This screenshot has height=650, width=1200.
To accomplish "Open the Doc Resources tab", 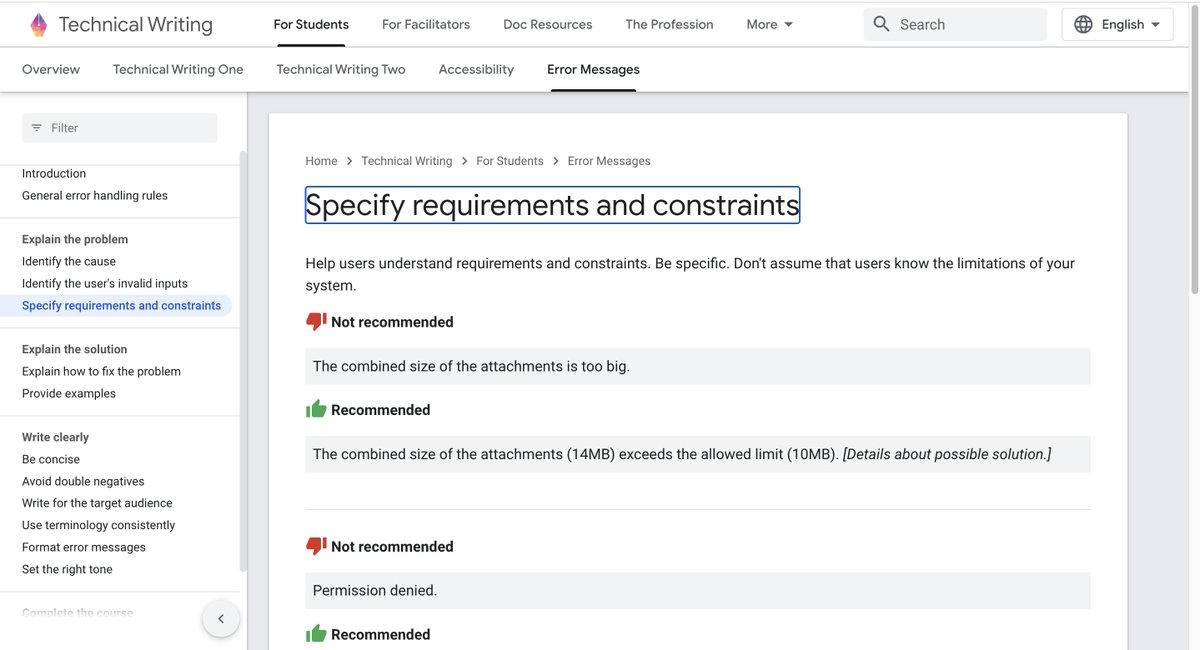I will click(548, 24).
